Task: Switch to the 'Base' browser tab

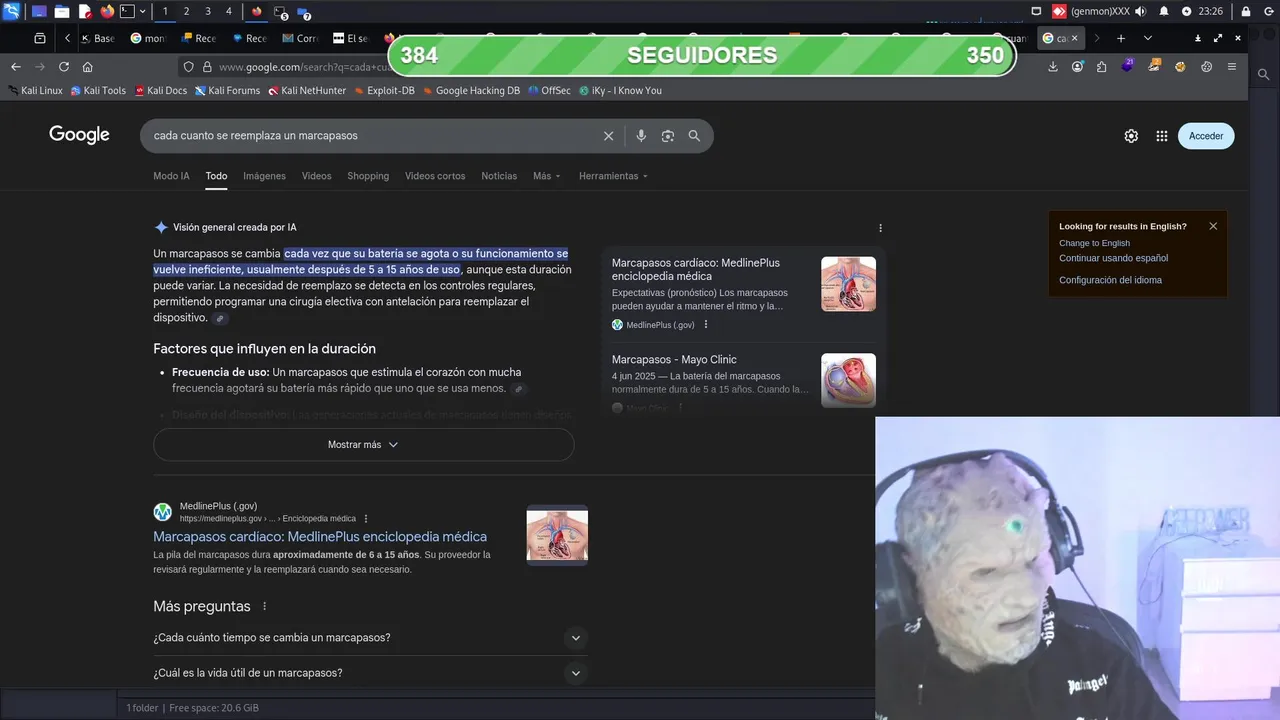Action: tap(97, 38)
